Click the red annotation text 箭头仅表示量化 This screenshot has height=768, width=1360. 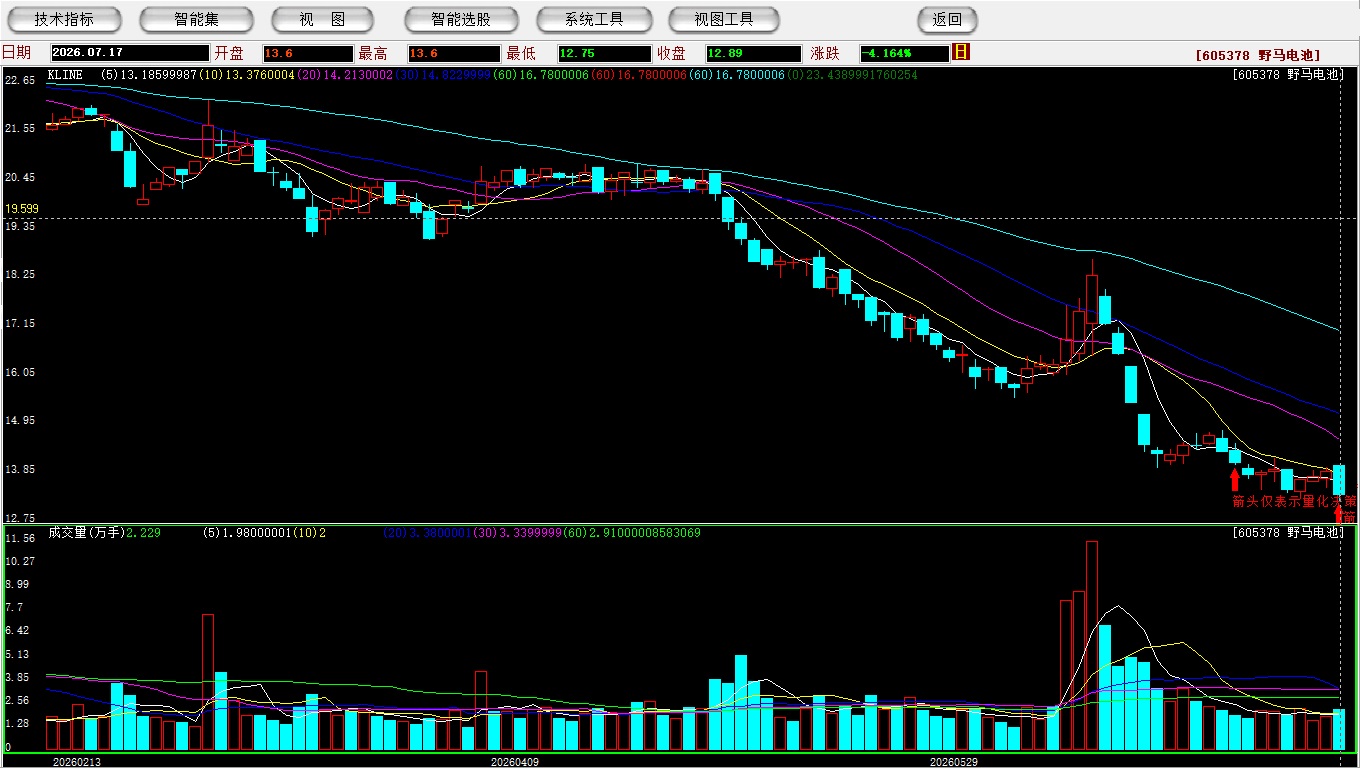tap(1279, 501)
